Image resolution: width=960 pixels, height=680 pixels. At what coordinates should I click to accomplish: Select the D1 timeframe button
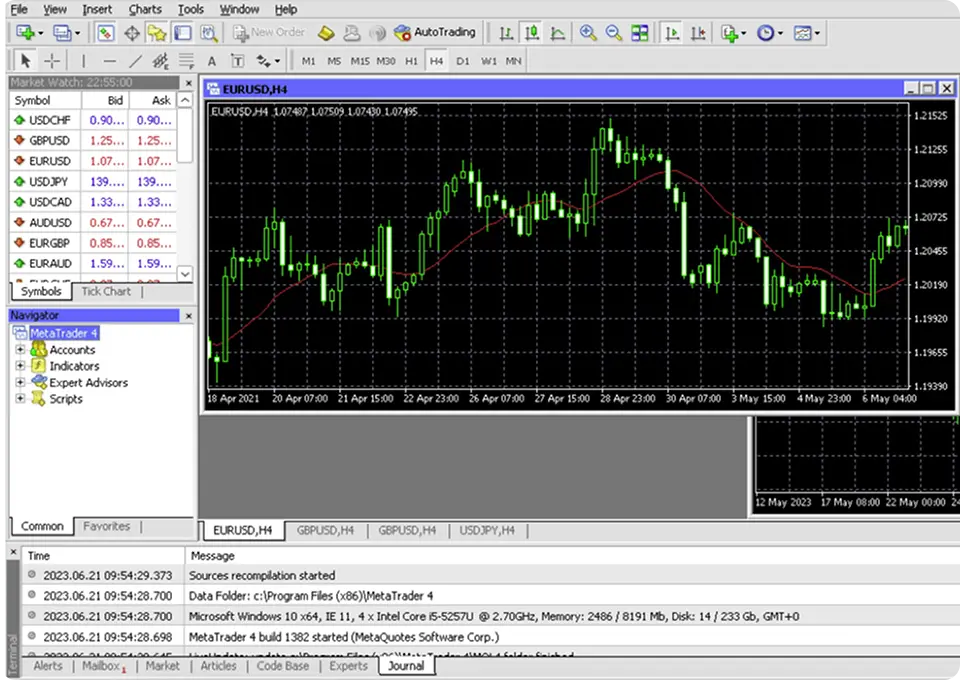tap(462, 61)
